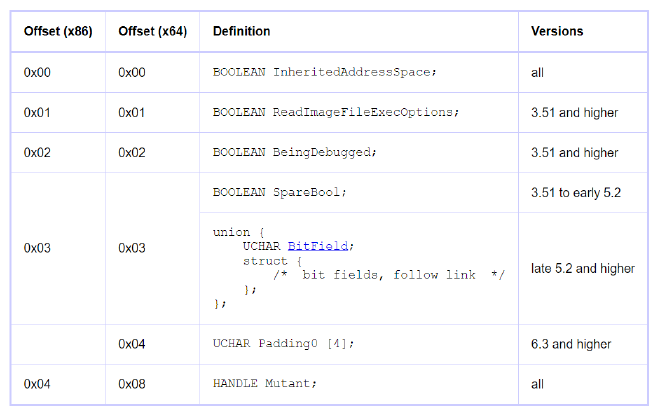Select the Versions column header

point(557,32)
